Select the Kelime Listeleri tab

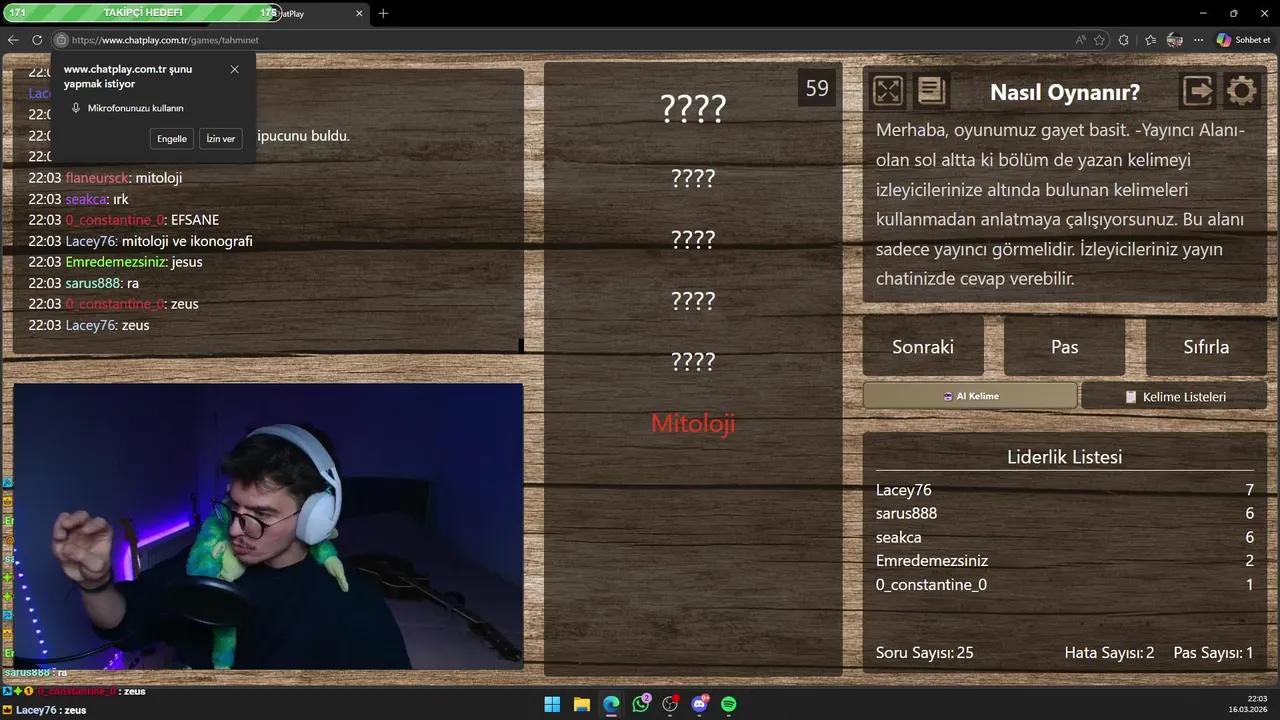[1174, 396]
